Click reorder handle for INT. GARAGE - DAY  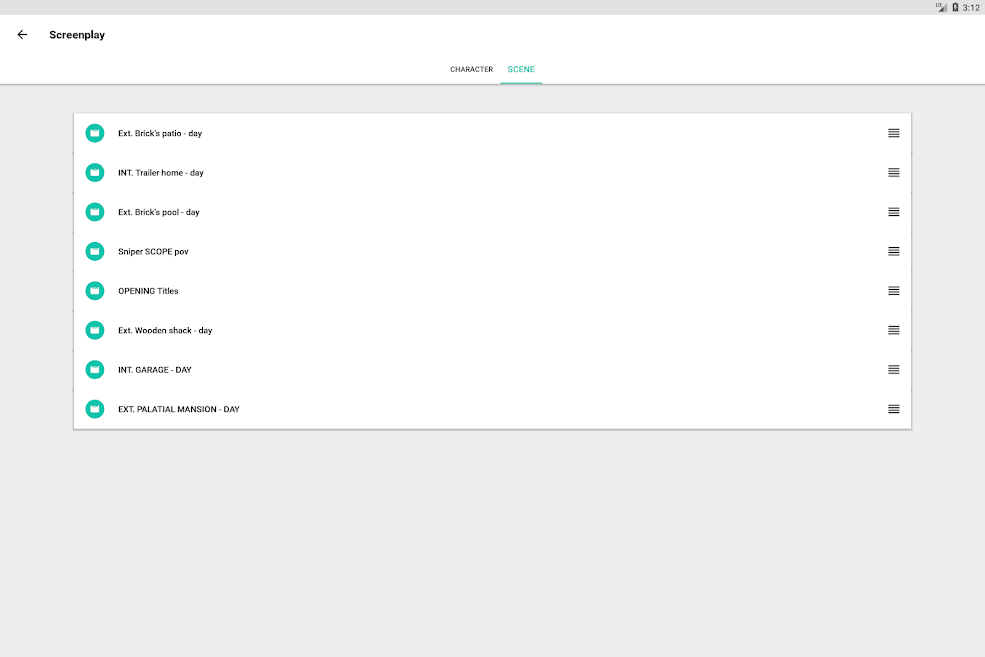tap(893, 369)
